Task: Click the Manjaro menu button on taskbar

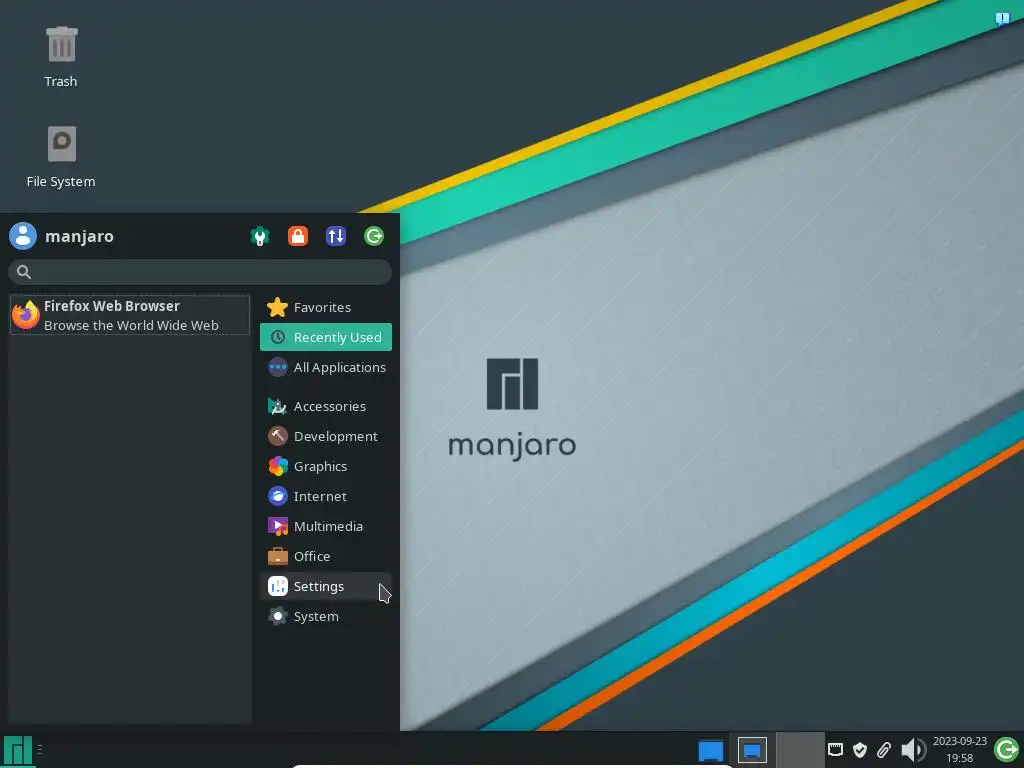Action: point(18,750)
